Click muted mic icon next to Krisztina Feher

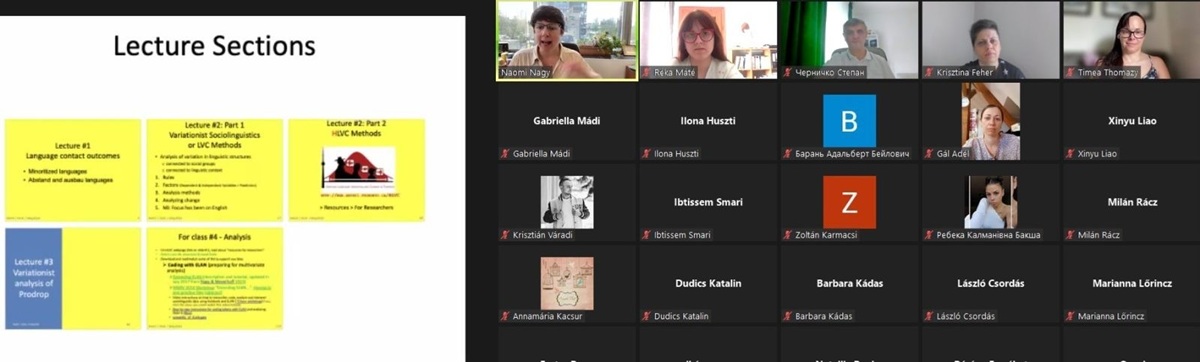coord(929,73)
